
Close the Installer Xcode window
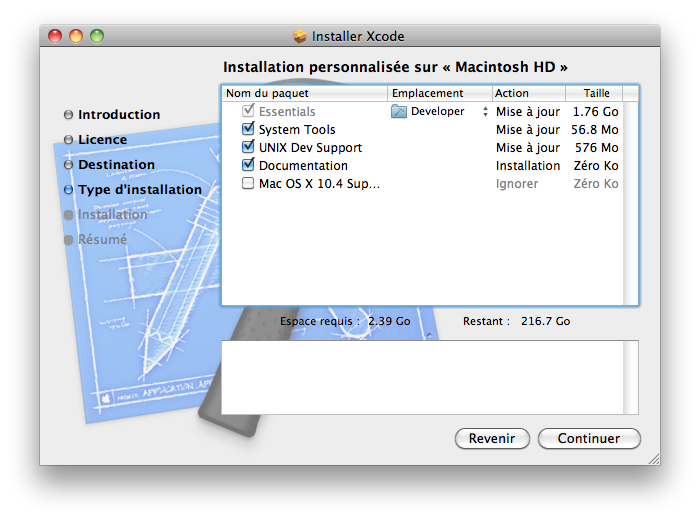tap(55, 36)
